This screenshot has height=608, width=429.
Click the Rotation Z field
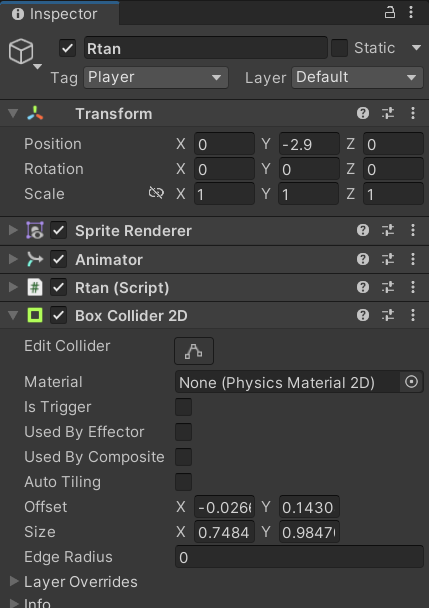(x=393, y=169)
